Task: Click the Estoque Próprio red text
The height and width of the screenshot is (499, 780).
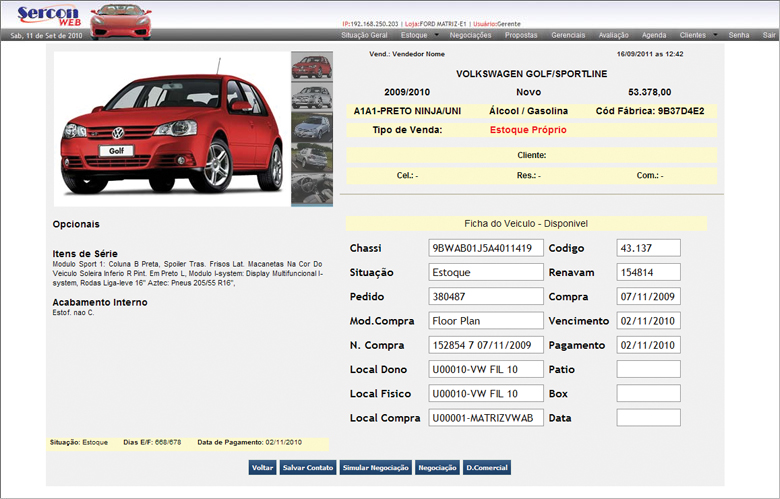Action: [528, 130]
